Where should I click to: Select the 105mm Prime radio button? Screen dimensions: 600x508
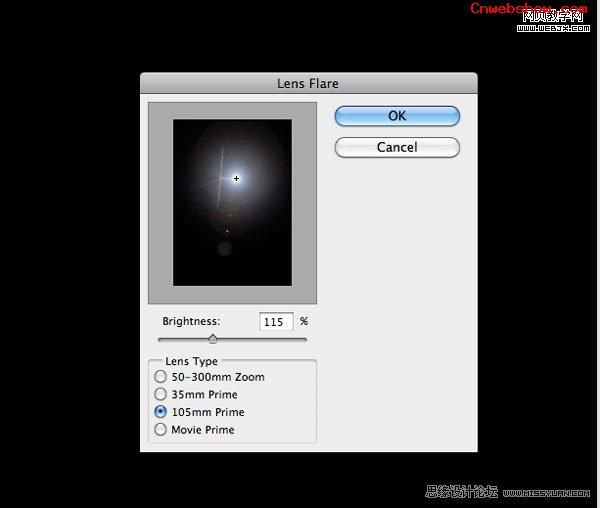(x=160, y=412)
